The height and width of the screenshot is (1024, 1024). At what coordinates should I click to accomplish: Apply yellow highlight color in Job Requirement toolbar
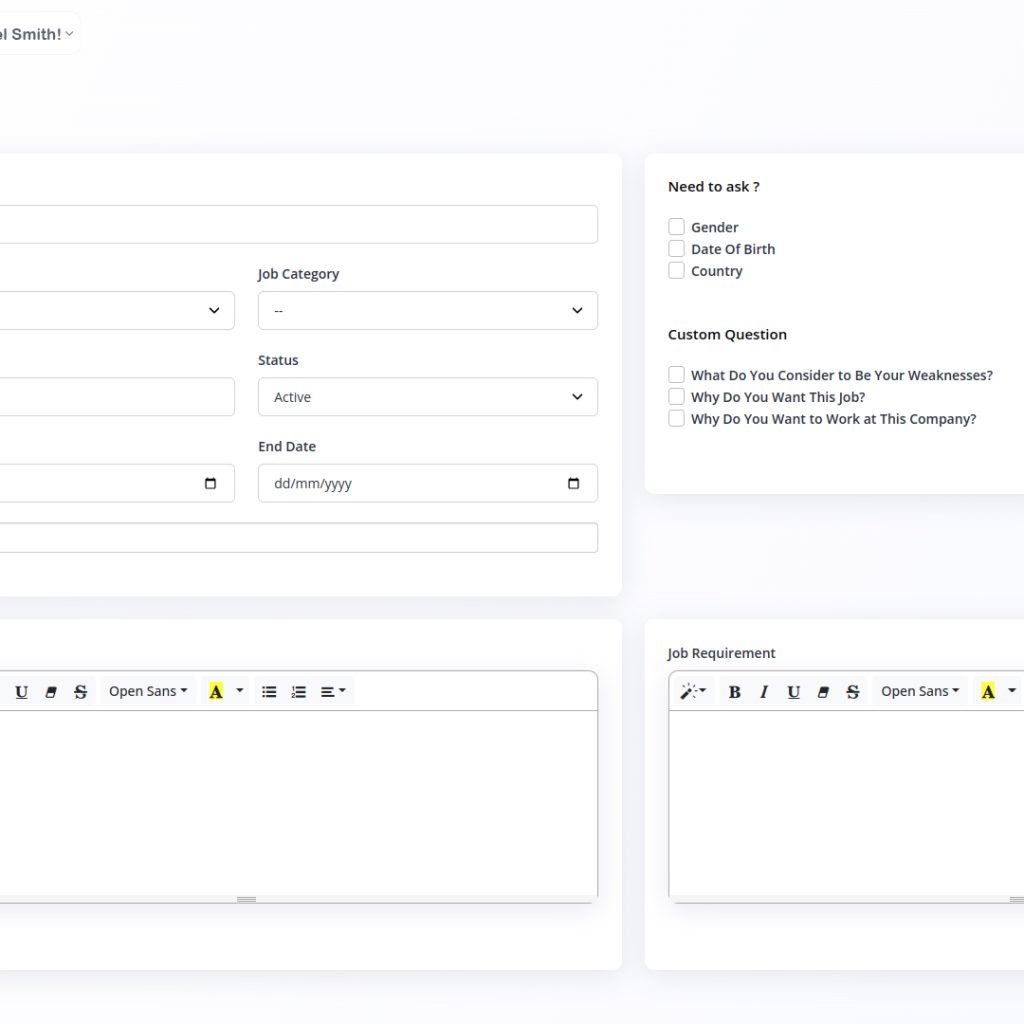pos(988,692)
